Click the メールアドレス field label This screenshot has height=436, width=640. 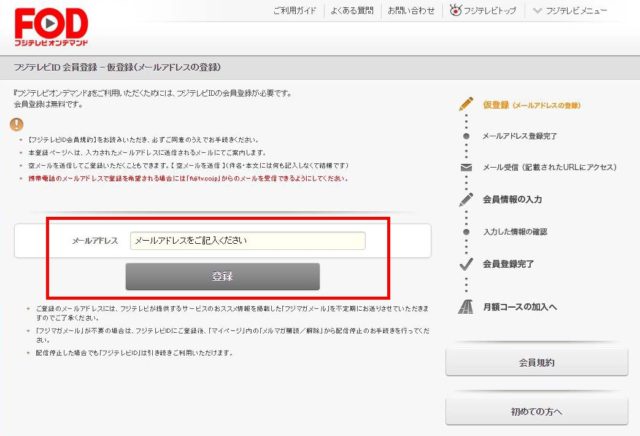click(x=95, y=241)
